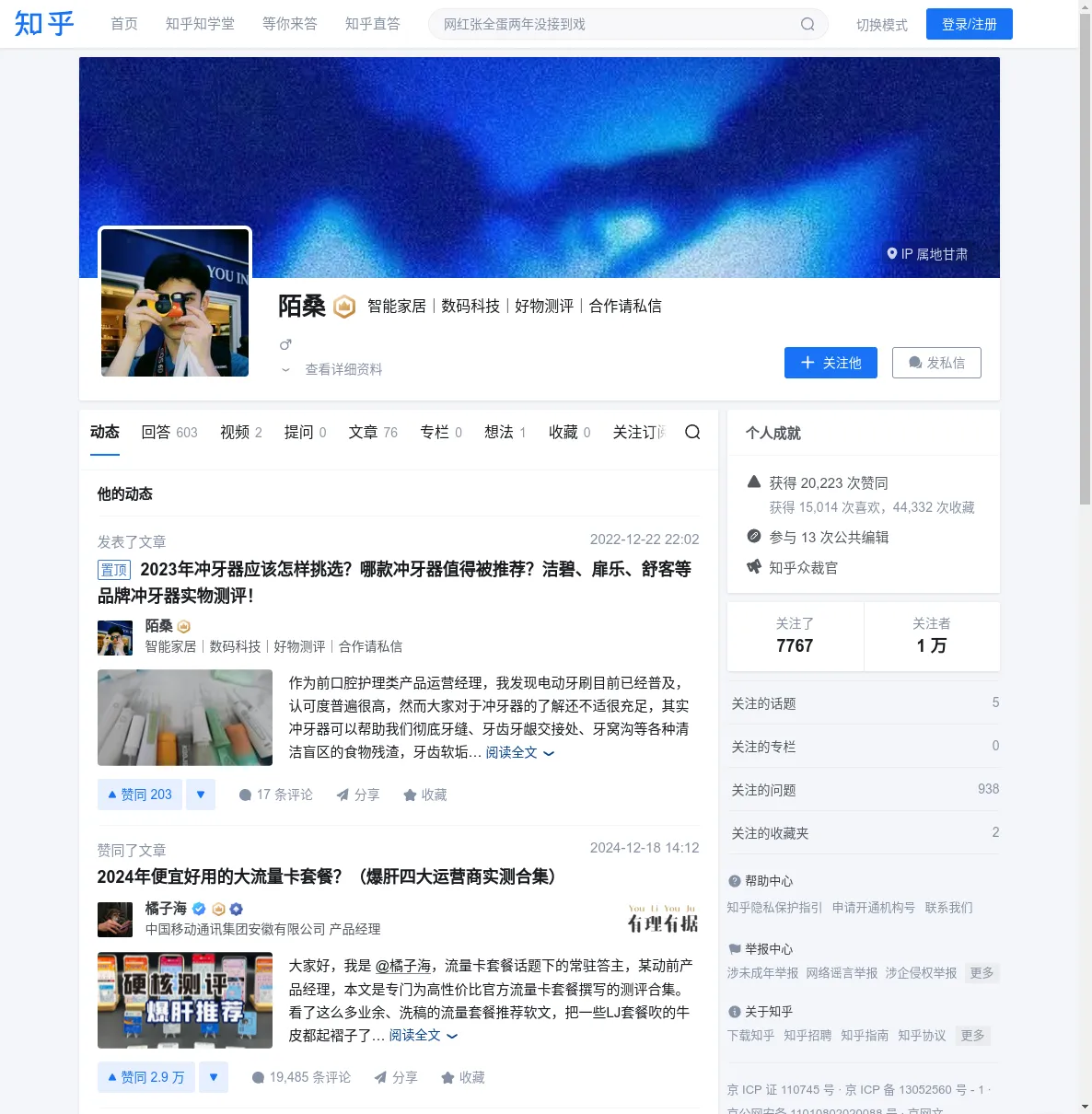This screenshot has width=1092, height=1114.
Task: Click large profile avatar photo
Action: [175, 303]
